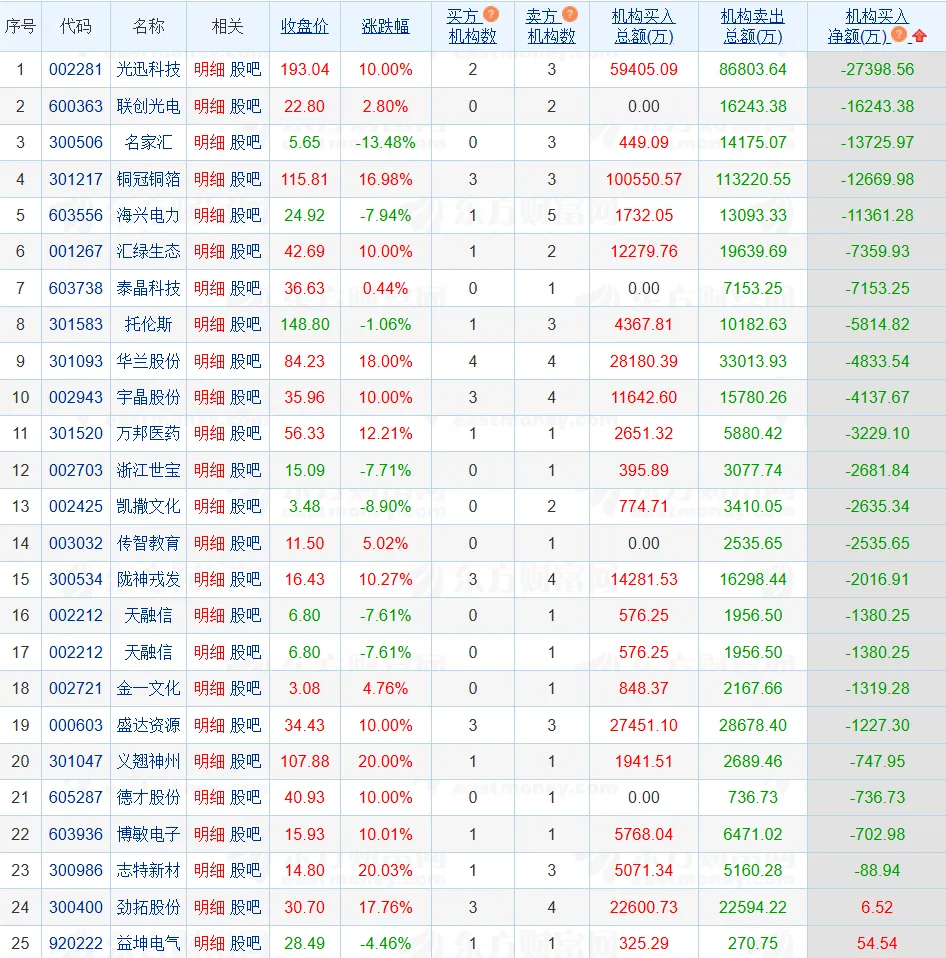Open 劲拓股份 stock name link
Screen dimensions: 946x958
pos(148,907)
